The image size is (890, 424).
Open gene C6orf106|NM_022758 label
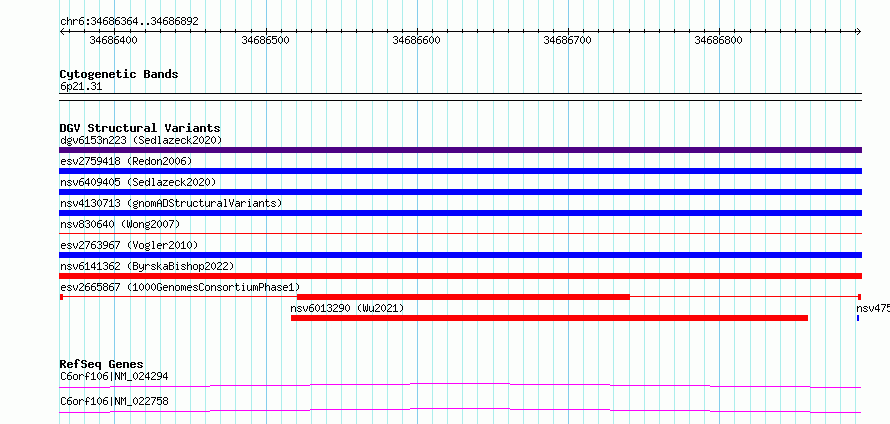114,402
